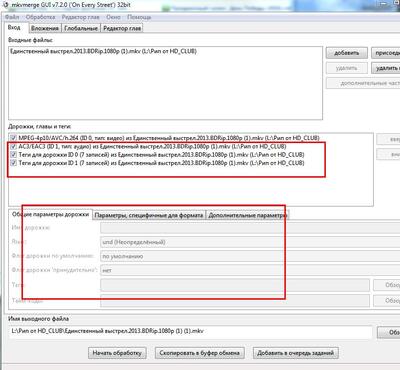Click the Обзор button beside Теги field
400x370 pixels.
tap(387, 285)
